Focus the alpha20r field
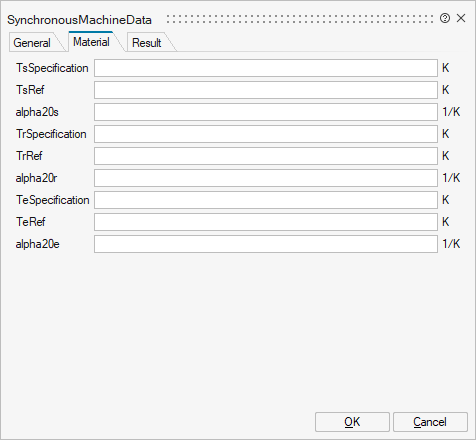The height and width of the screenshot is (440, 476). [x=266, y=178]
